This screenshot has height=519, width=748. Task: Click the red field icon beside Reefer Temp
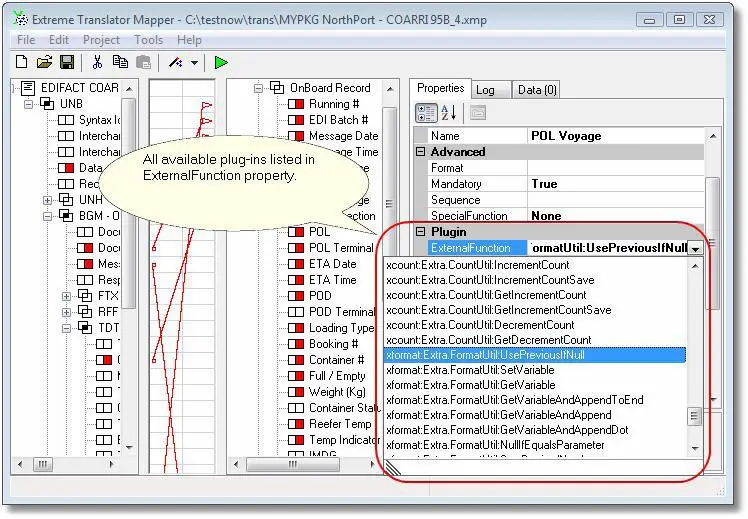tap(296, 424)
